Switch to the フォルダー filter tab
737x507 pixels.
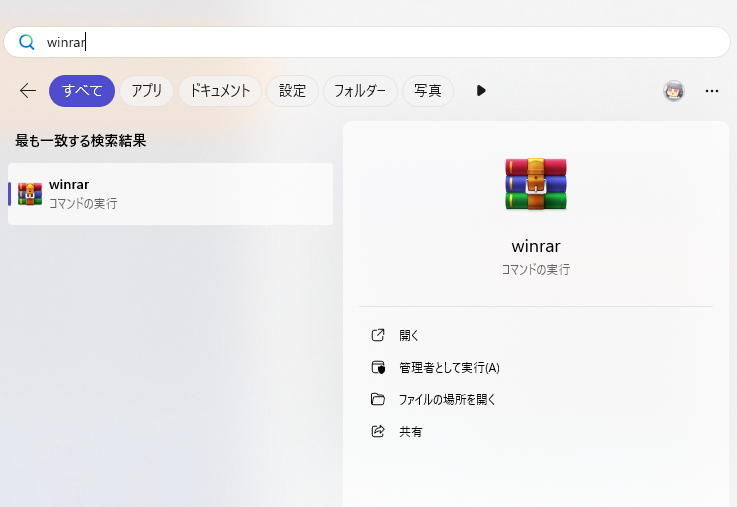[360, 91]
